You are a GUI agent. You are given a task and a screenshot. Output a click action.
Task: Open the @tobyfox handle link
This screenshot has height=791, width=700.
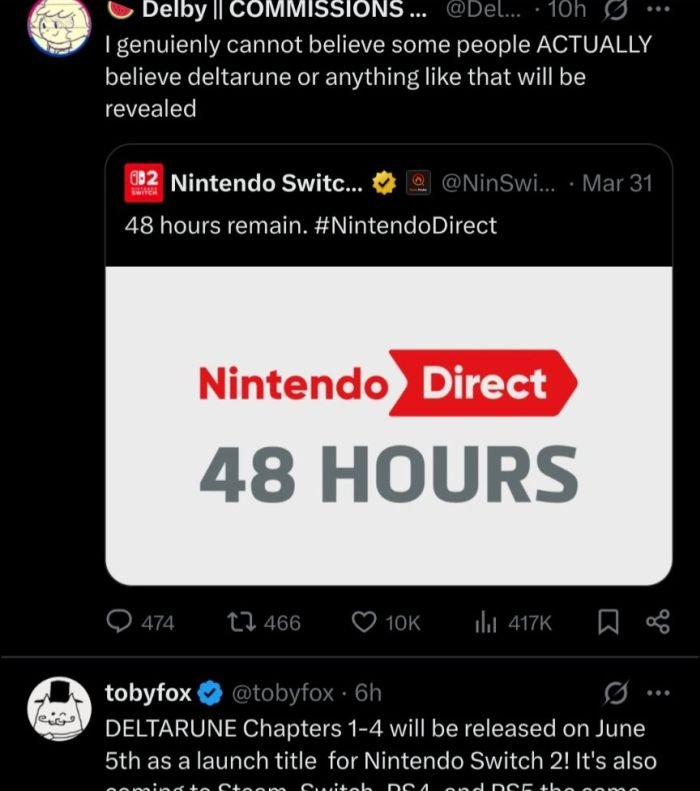[283, 693]
